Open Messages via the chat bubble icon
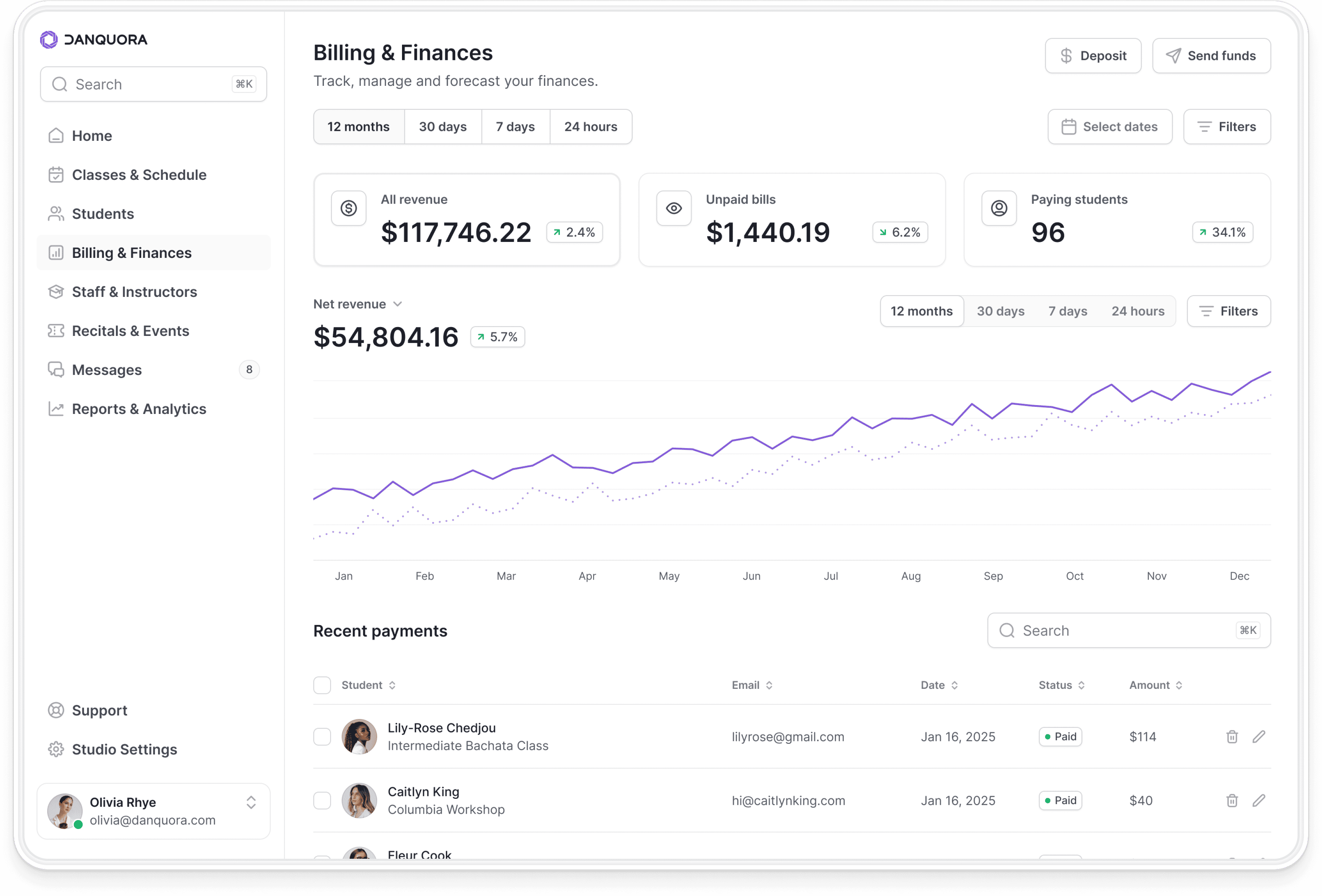The image size is (1322, 896). [56, 370]
